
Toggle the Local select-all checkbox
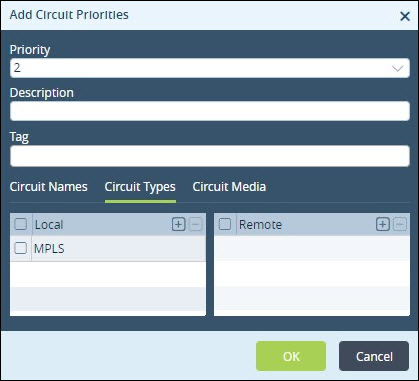[x=21, y=224]
